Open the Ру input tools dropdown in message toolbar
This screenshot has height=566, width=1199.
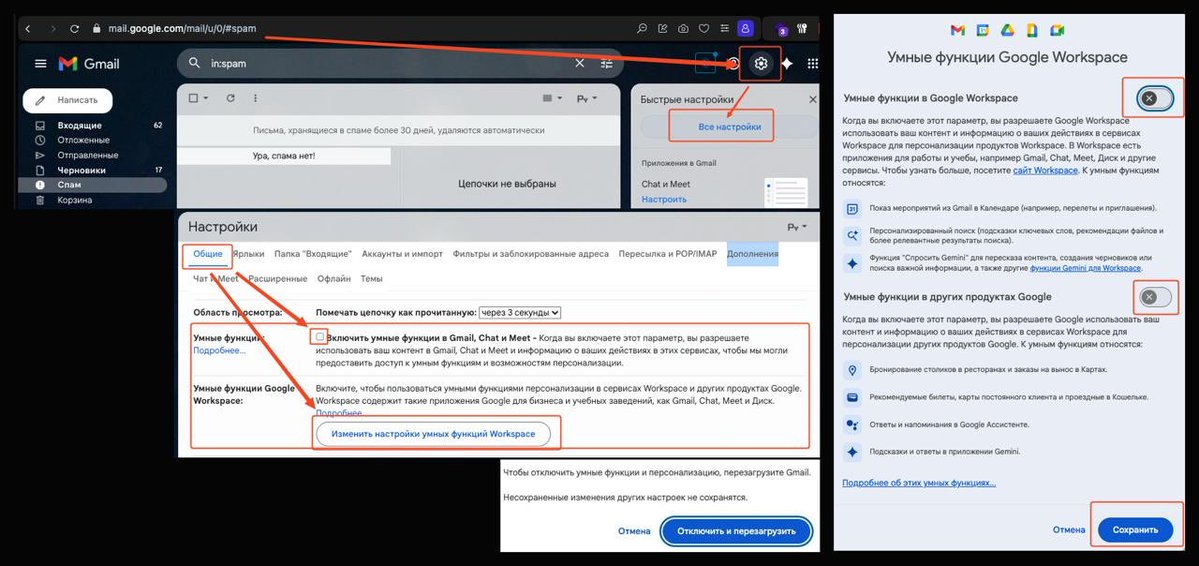tap(587, 98)
